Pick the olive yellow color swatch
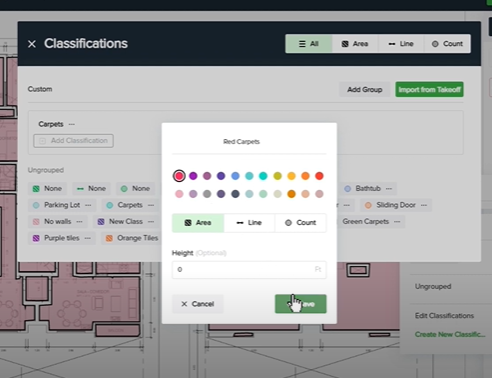 [277, 176]
